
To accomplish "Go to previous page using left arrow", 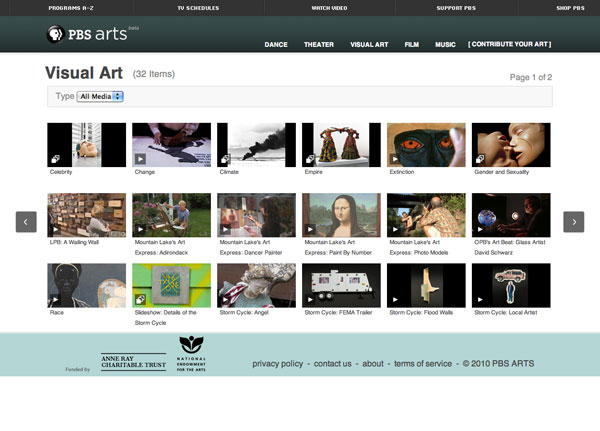I will [26, 222].
